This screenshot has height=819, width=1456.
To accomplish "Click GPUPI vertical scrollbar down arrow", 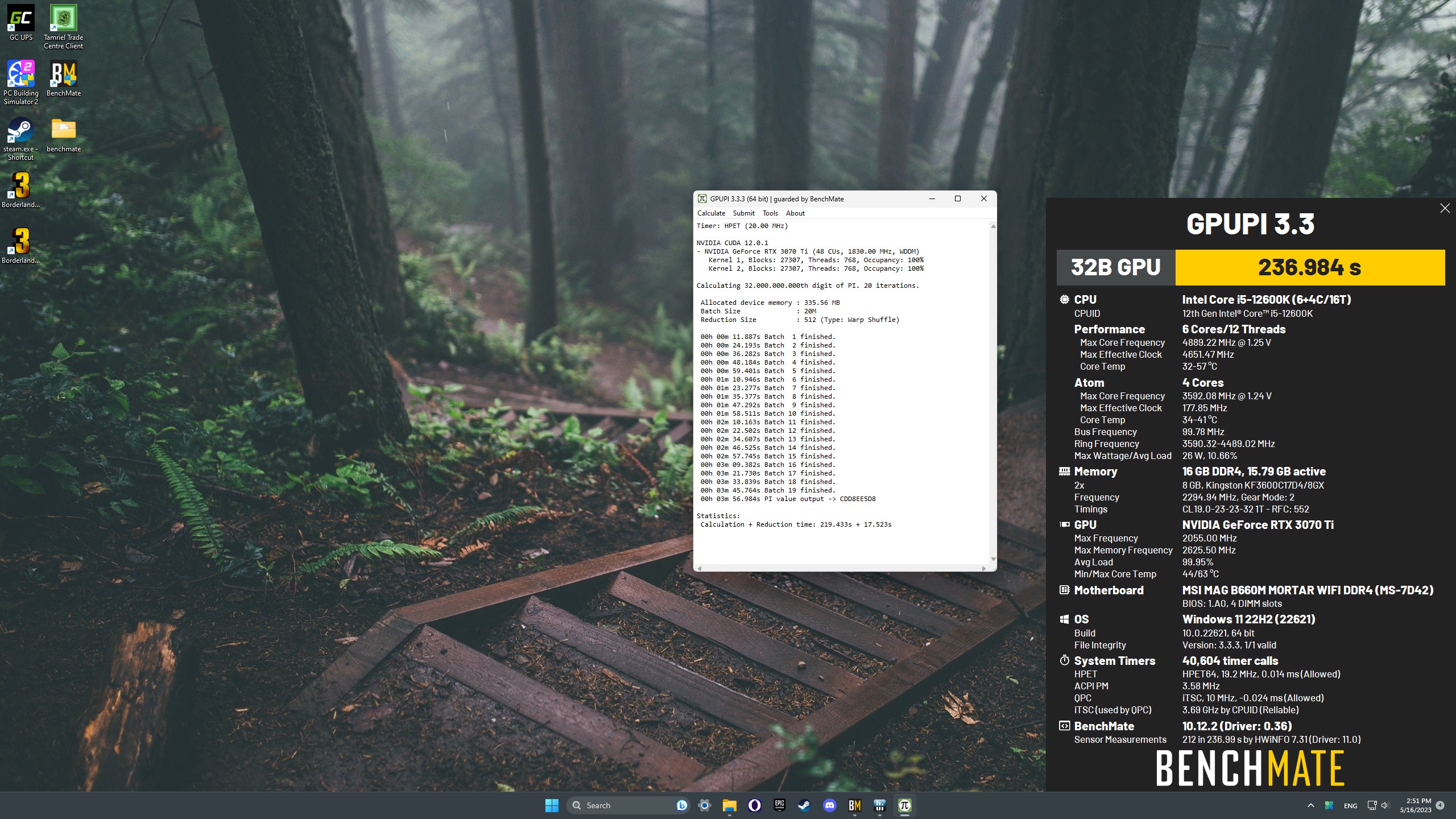I will (x=994, y=559).
